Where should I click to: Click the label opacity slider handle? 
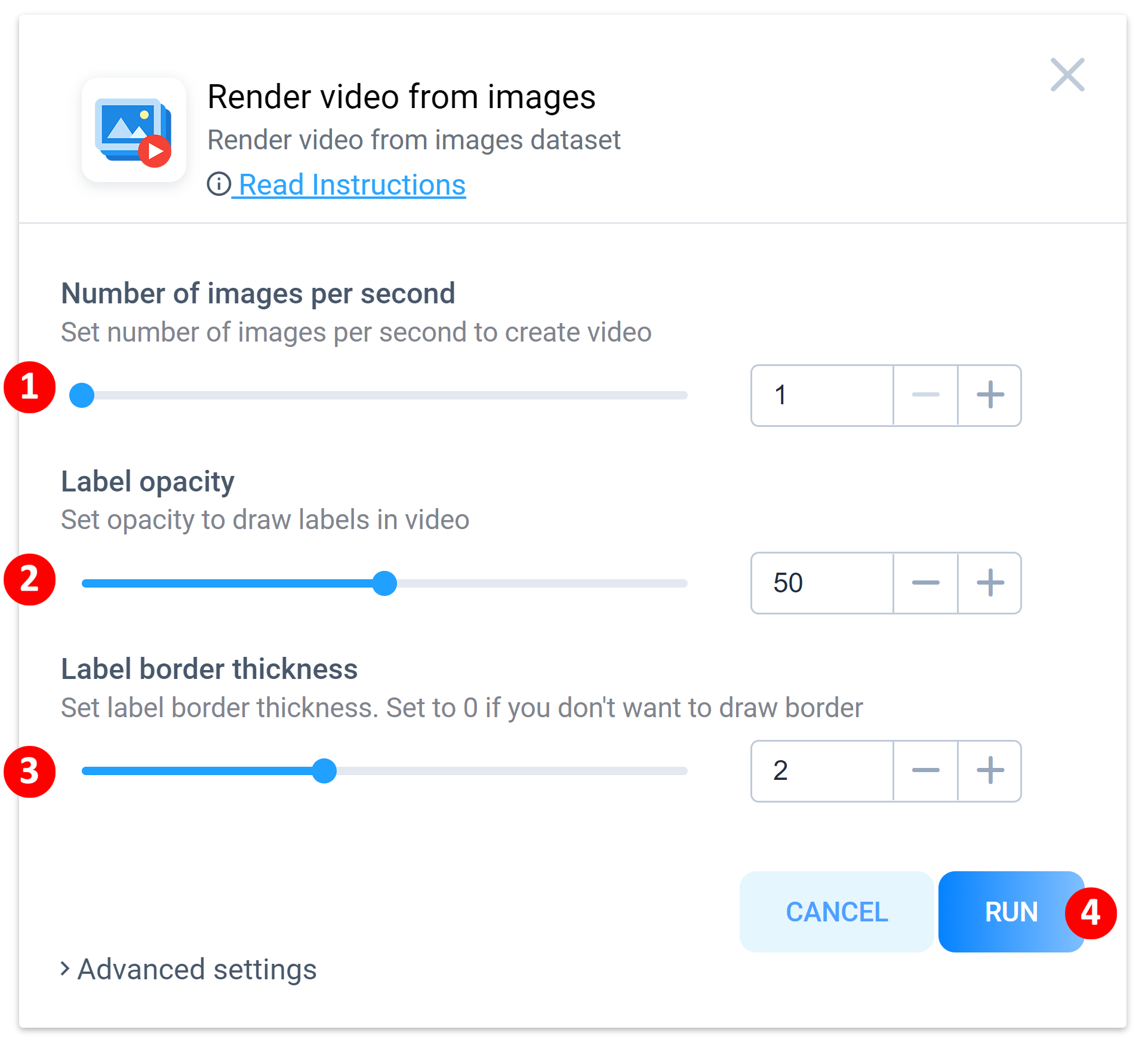[x=384, y=583]
